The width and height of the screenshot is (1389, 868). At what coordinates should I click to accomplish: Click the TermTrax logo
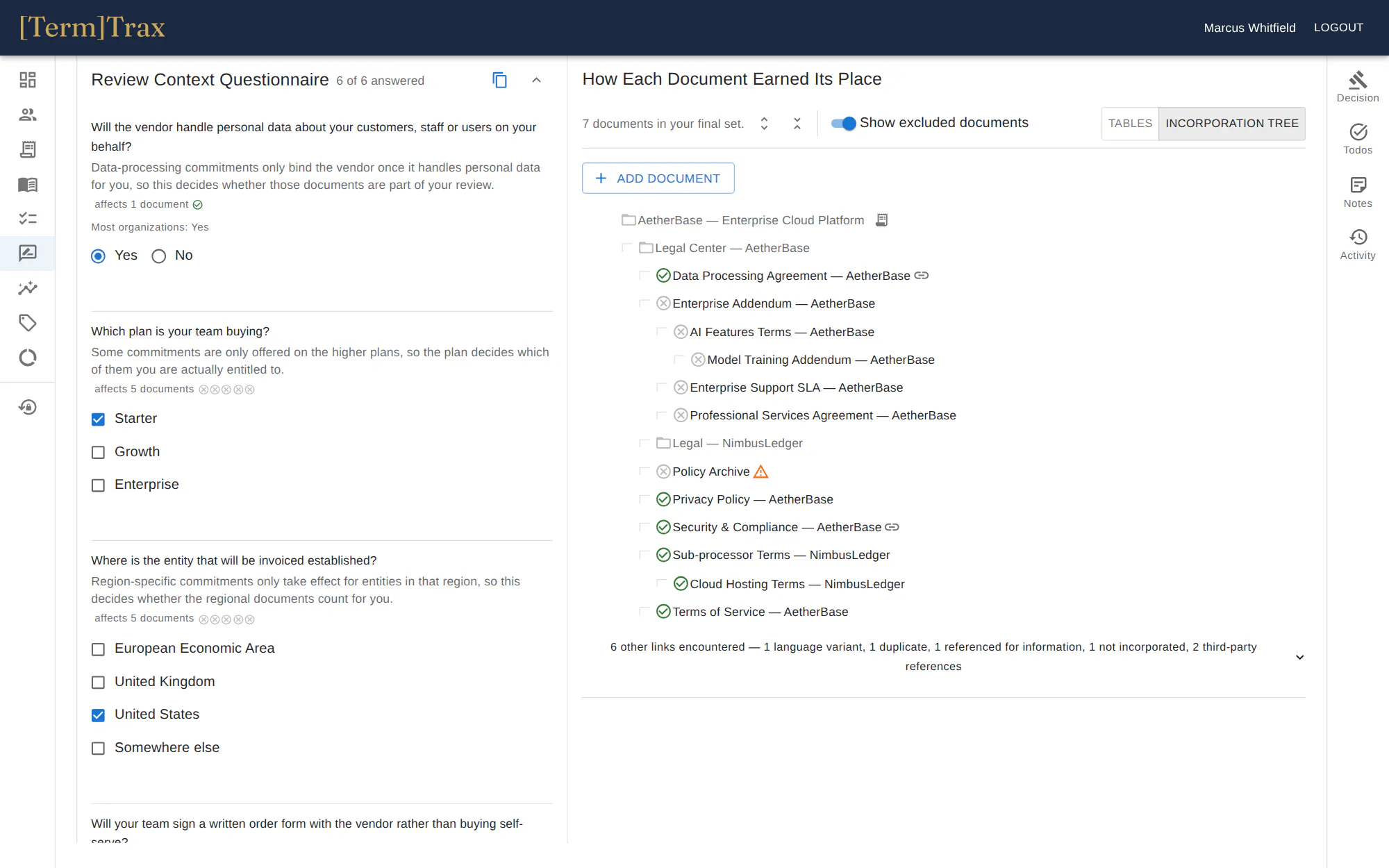coord(92,28)
